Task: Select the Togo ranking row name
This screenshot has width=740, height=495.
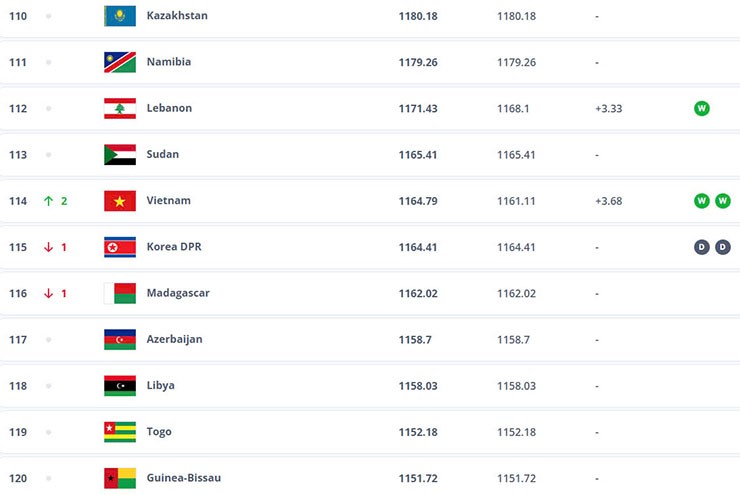Action: [159, 432]
